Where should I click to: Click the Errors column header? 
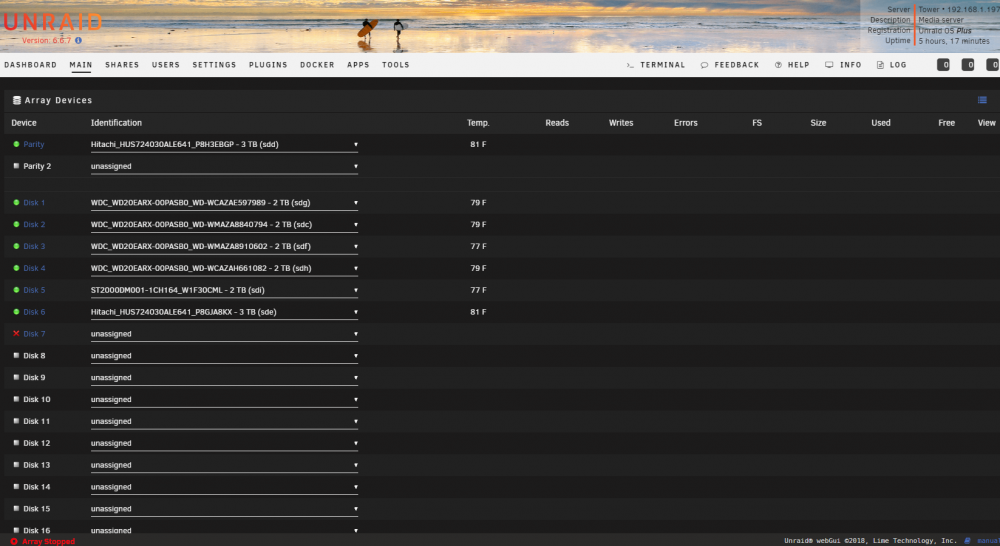(x=686, y=122)
